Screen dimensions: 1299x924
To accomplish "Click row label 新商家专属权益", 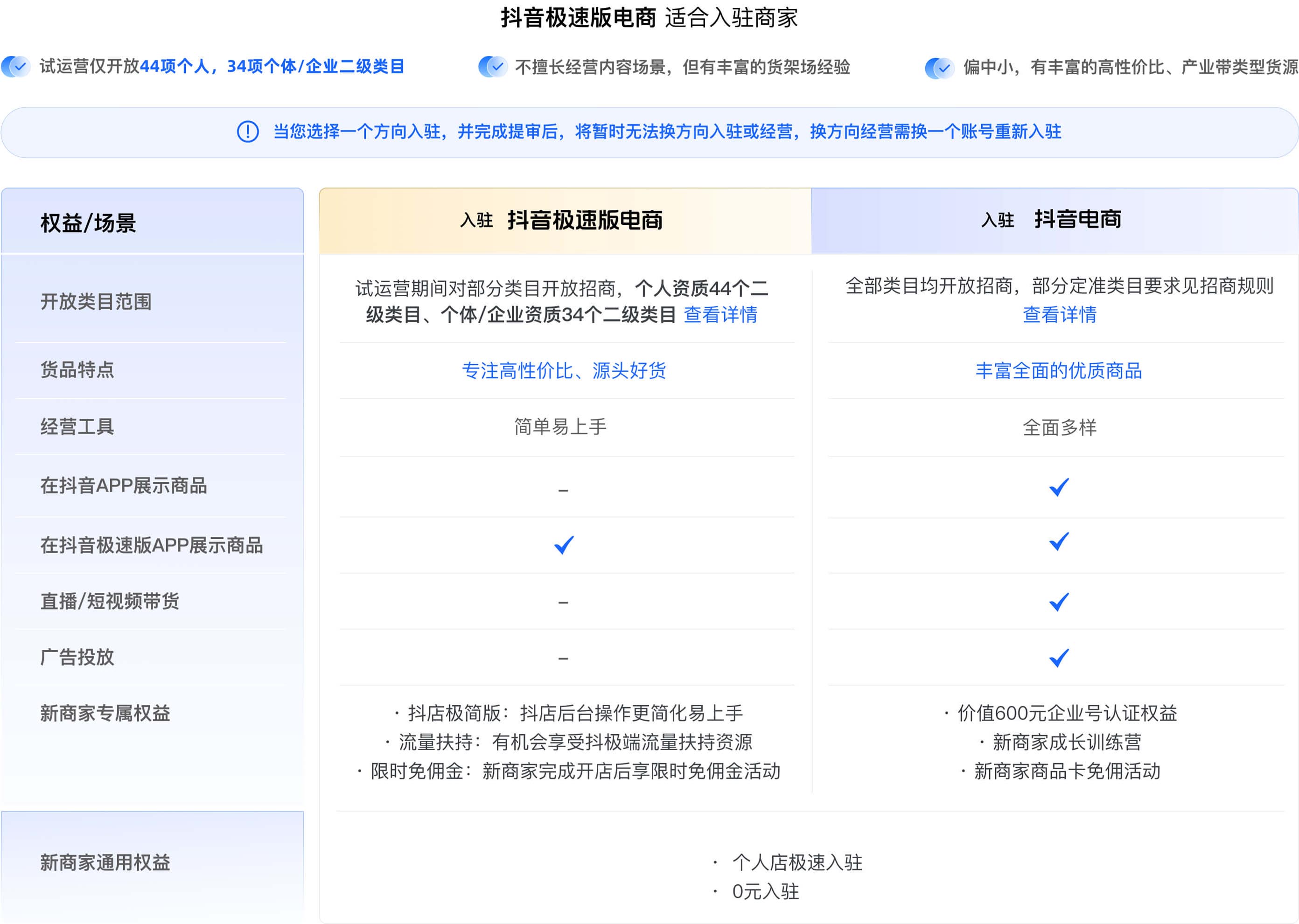I will point(105,713).
